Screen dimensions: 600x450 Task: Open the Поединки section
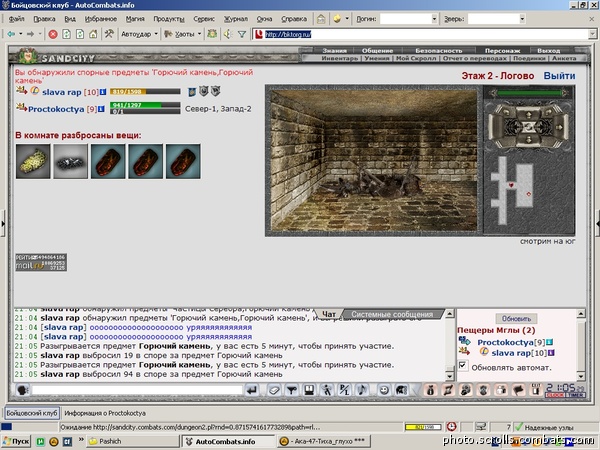529,59
